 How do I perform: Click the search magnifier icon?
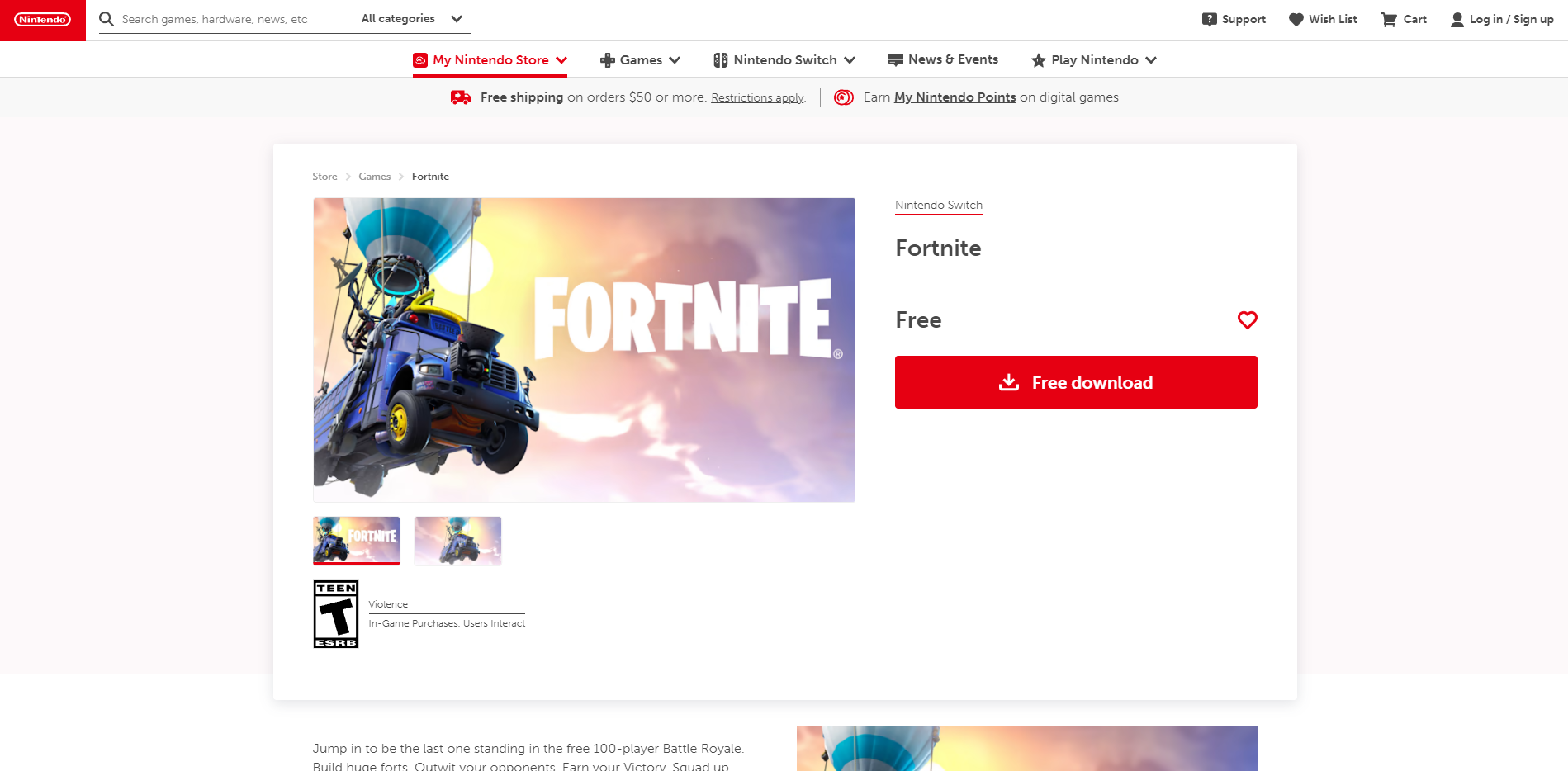point(107,19)
